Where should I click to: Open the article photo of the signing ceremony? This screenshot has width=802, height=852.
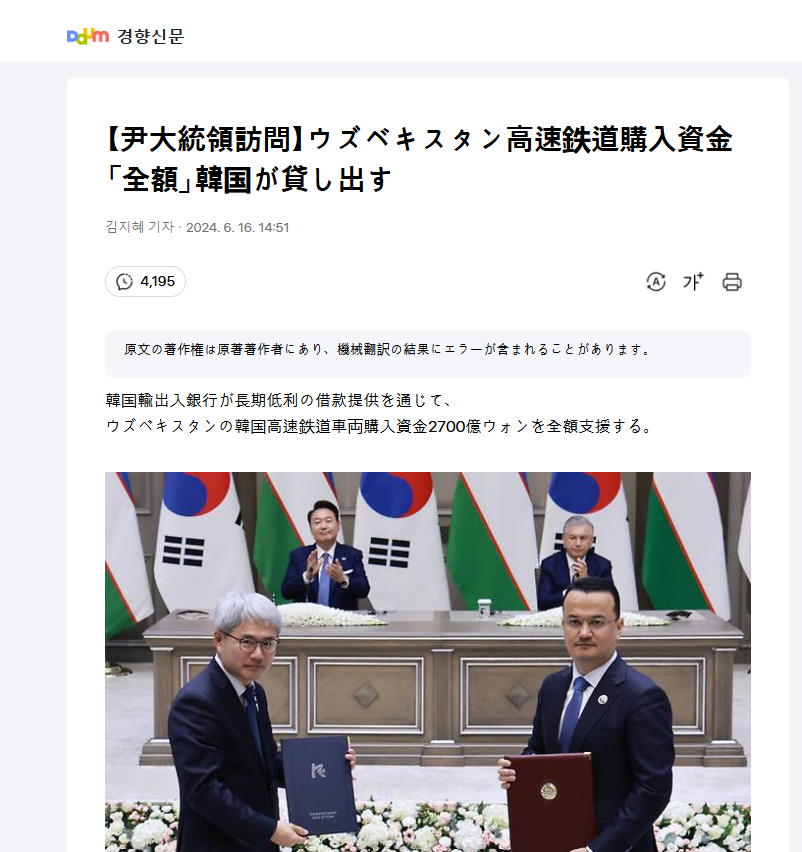(428, 662)
